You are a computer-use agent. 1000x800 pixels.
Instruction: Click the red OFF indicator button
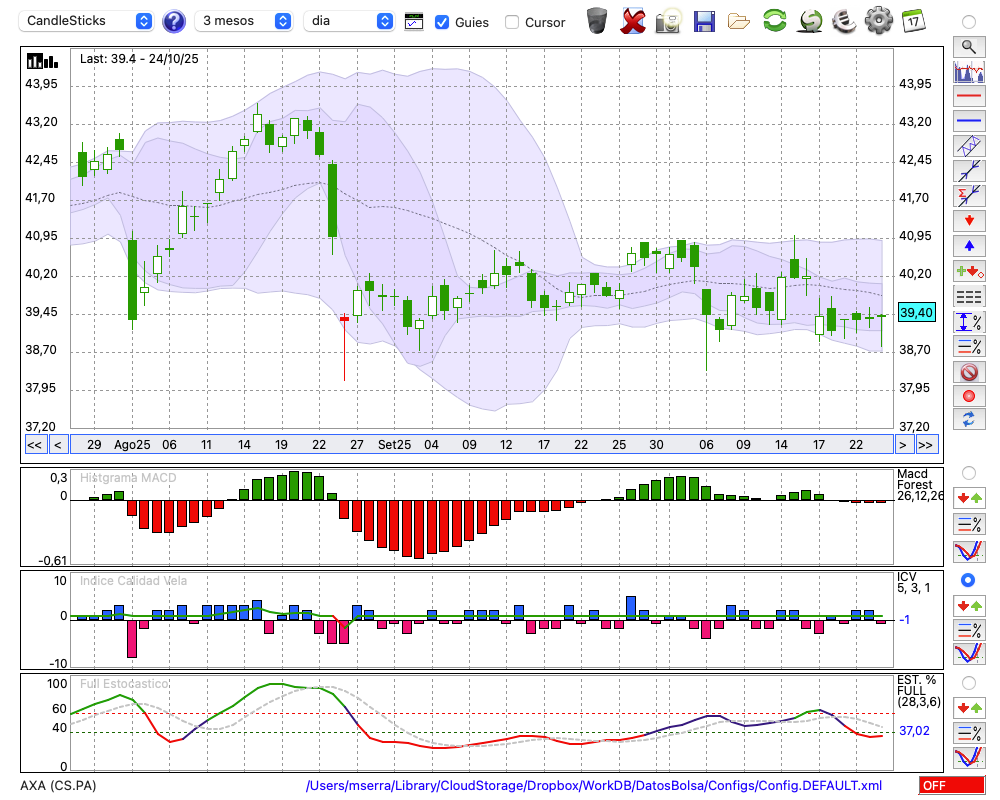point(950,786)
